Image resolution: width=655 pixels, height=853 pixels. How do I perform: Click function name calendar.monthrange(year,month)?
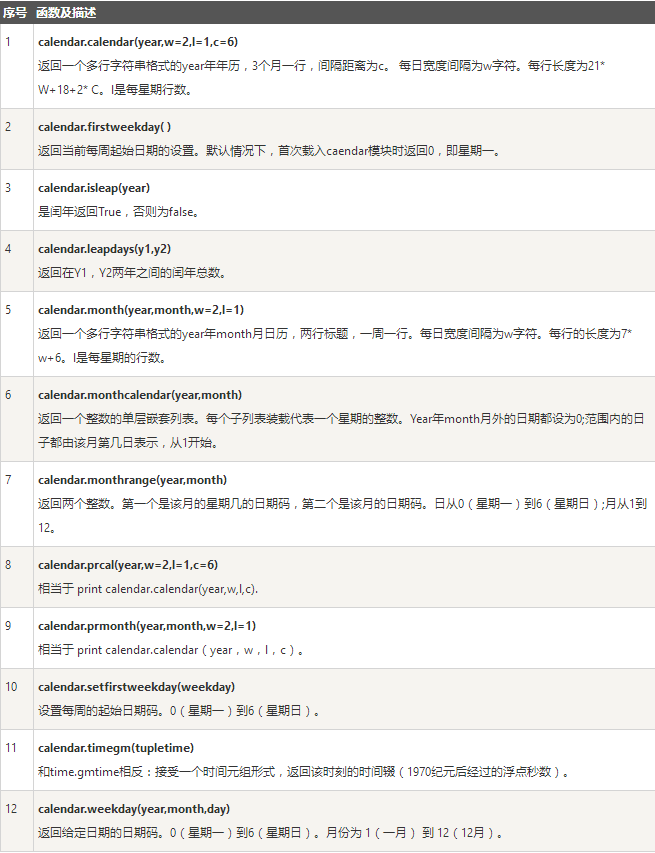coord(132,479)
